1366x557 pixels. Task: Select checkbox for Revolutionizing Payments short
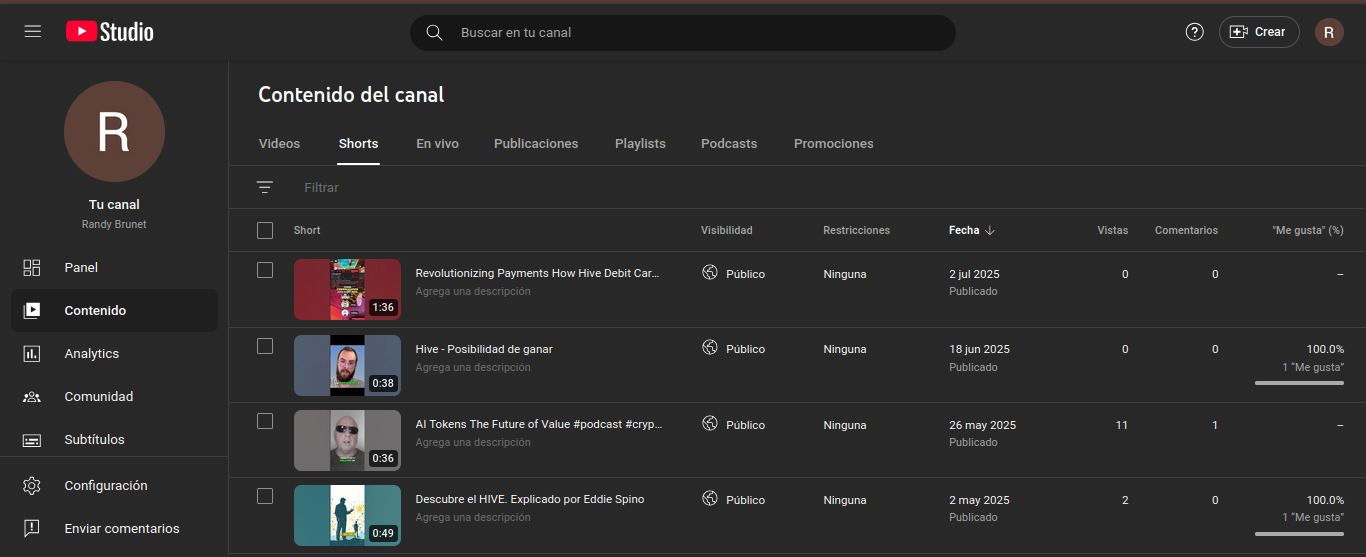(265, 270)
